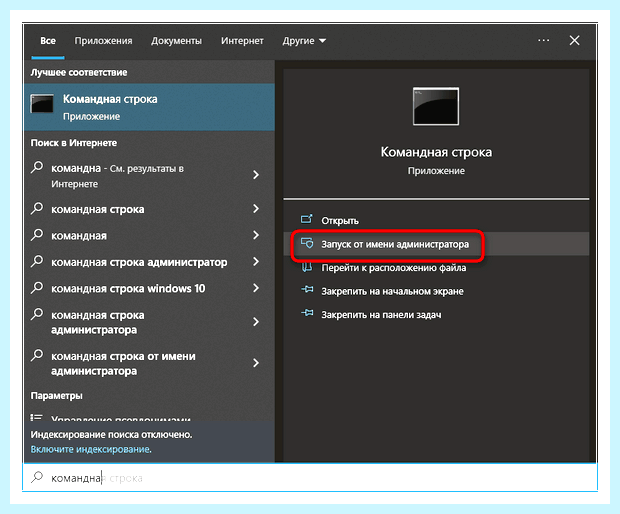The height and width of the screenshot is (514, 620).
Task: Click search icon beside 'командная строка от имени администратора'
Action: coord(37,355)
